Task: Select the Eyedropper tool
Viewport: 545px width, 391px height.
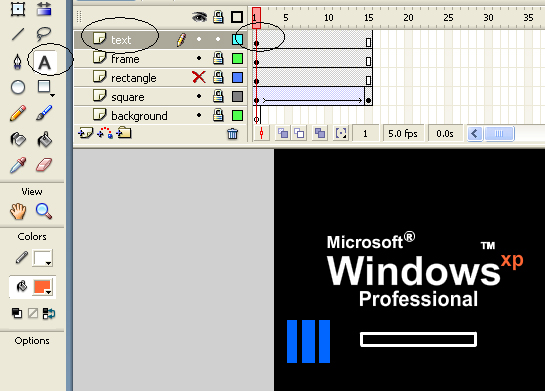Action: (18, 165)
